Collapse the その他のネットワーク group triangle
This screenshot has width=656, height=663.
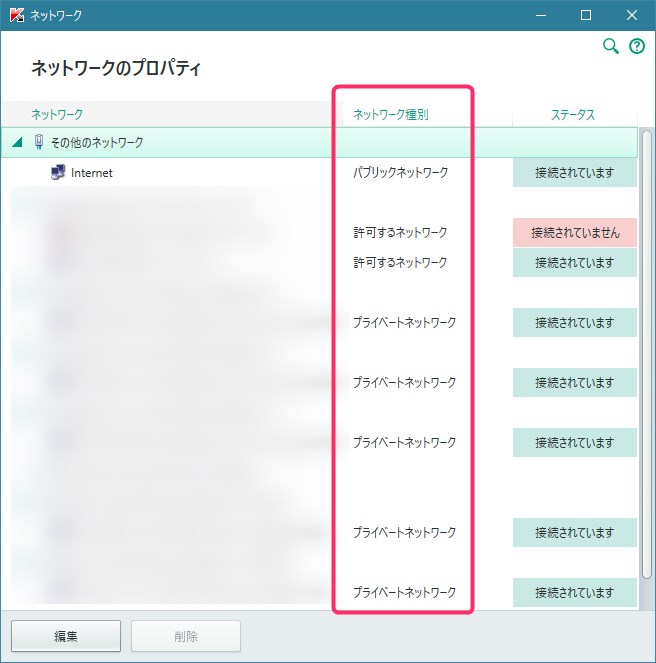(17, 142)
